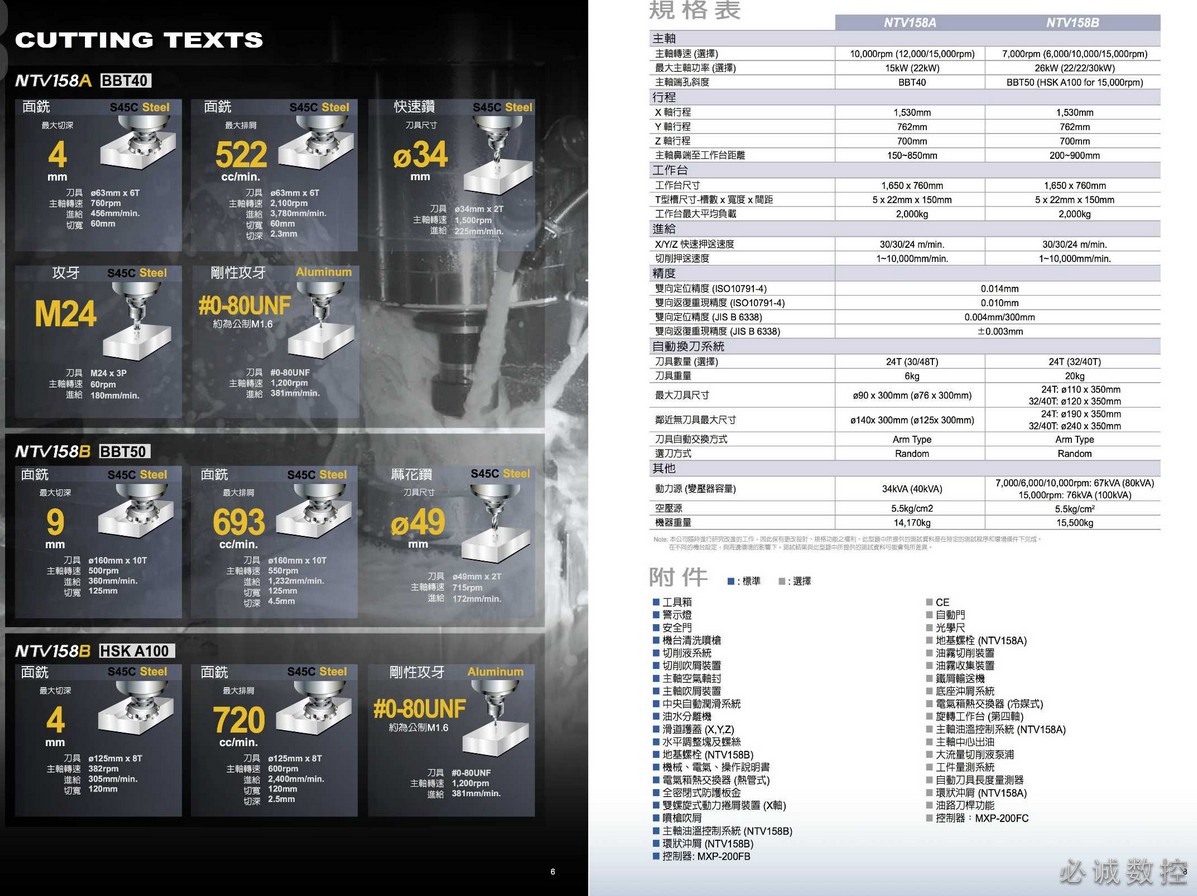
Task: Select the "M24" tapping value
Action: [66, 314]
